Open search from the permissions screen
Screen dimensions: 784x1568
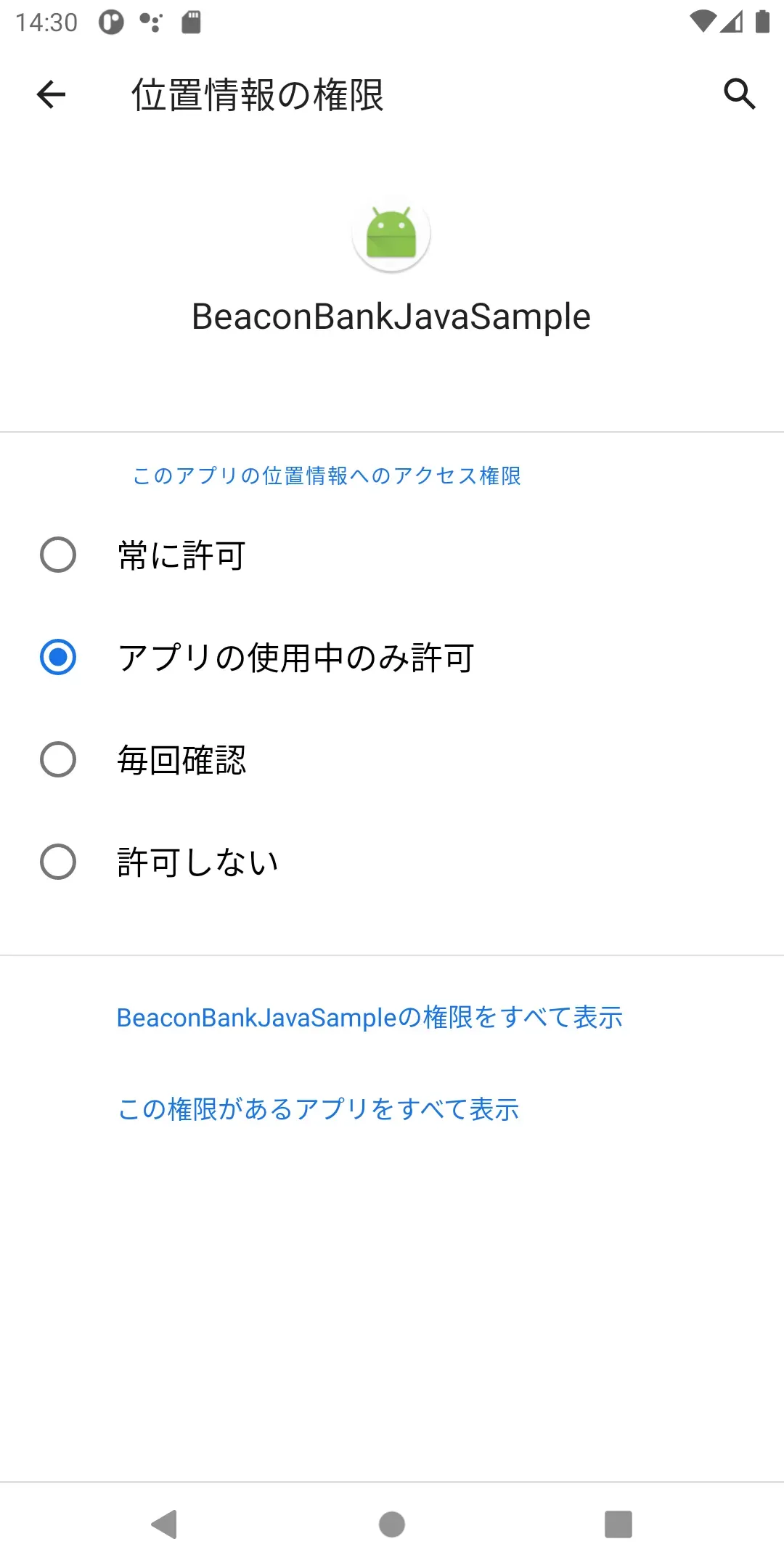[740, 94]
